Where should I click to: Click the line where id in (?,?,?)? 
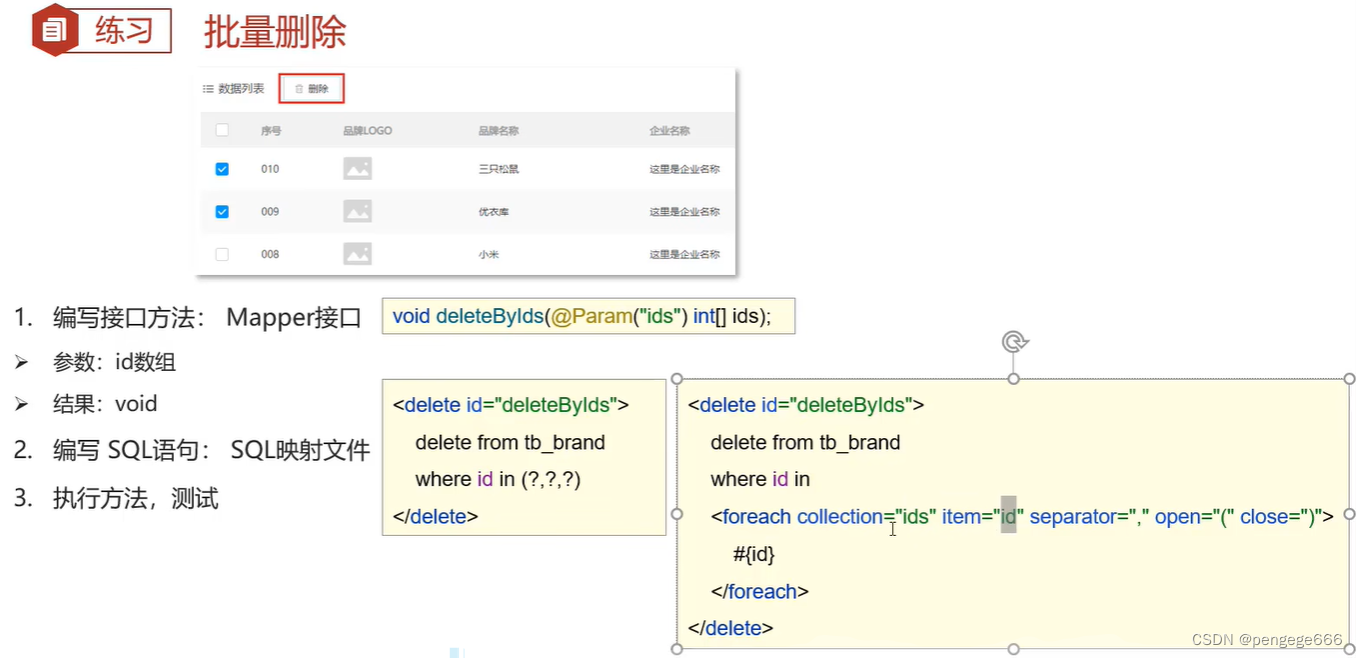[x=498, y=480]
